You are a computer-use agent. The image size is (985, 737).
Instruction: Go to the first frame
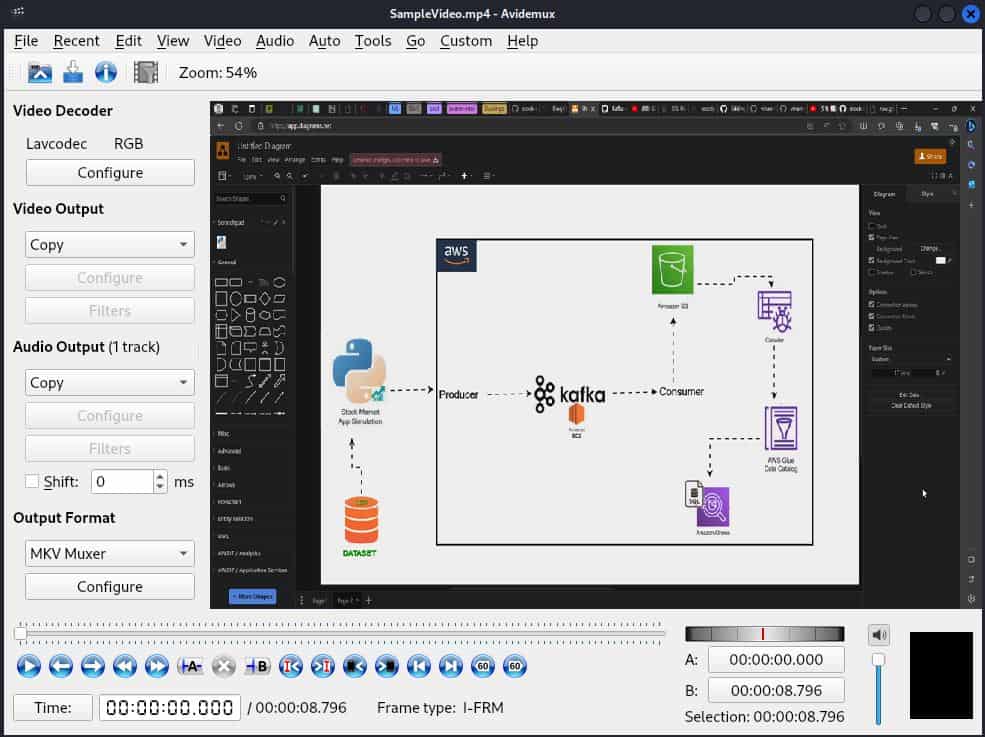click(419, 666)
